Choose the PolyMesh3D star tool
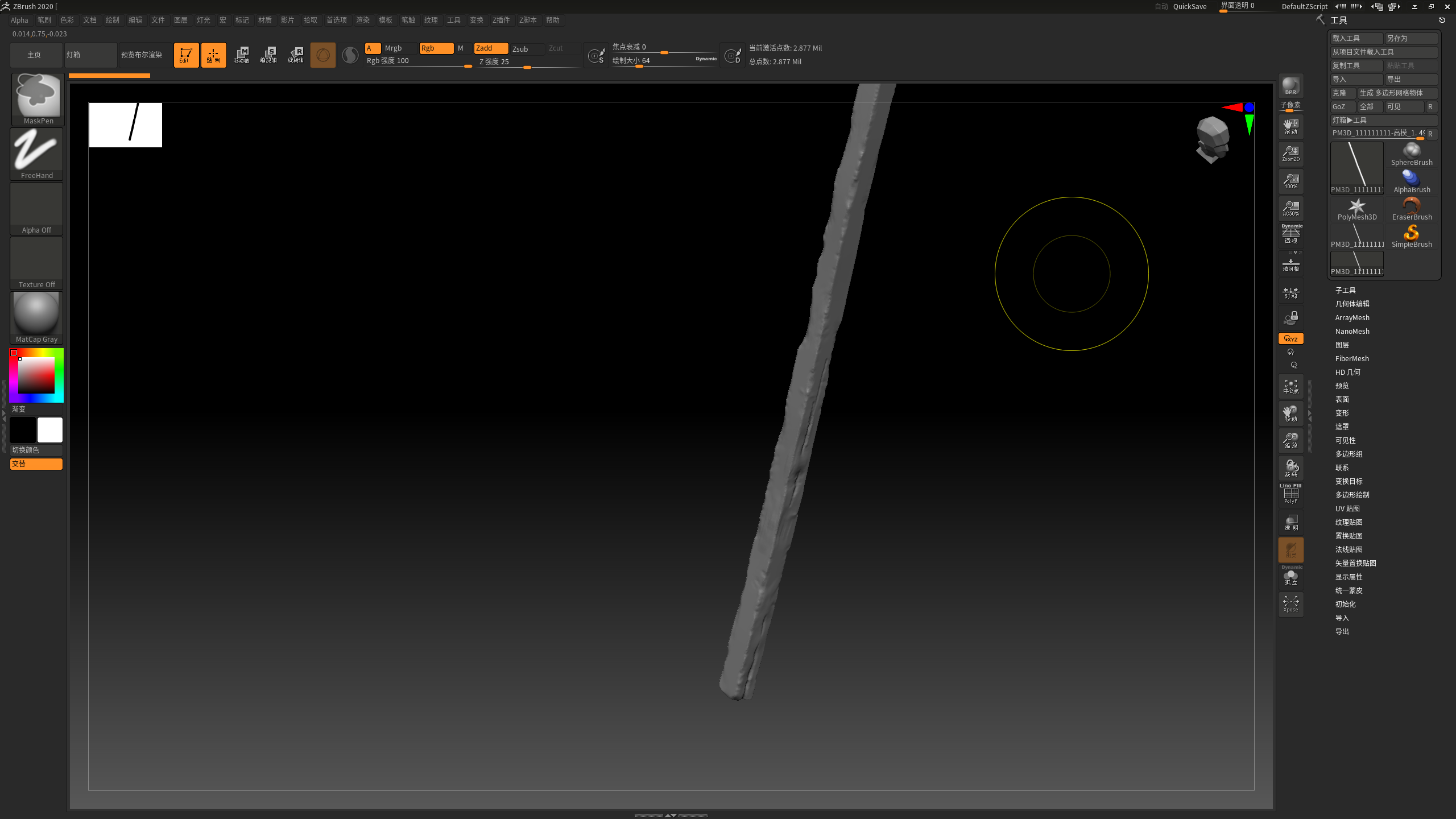The height and width of the screenshot is (819, 1456). coord(1357,208)
